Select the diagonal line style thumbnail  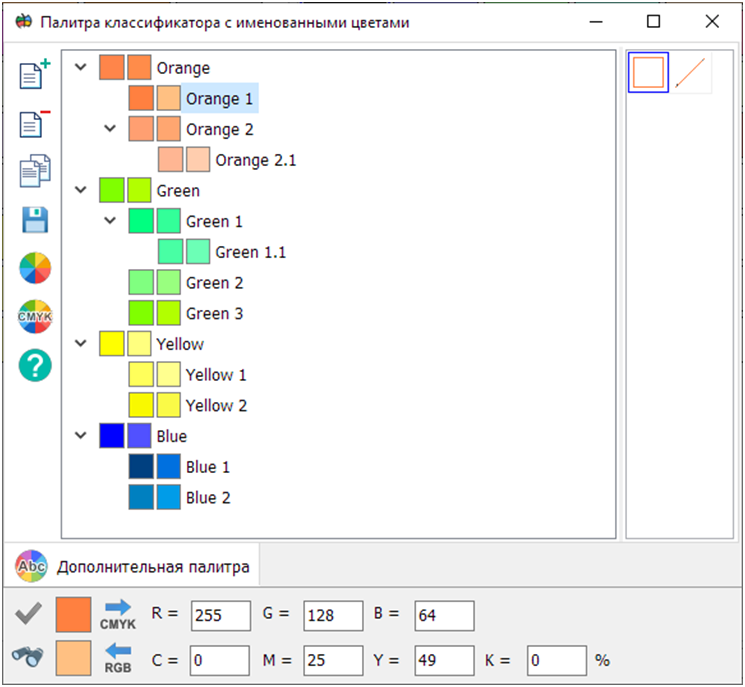(x=691, y=73)
